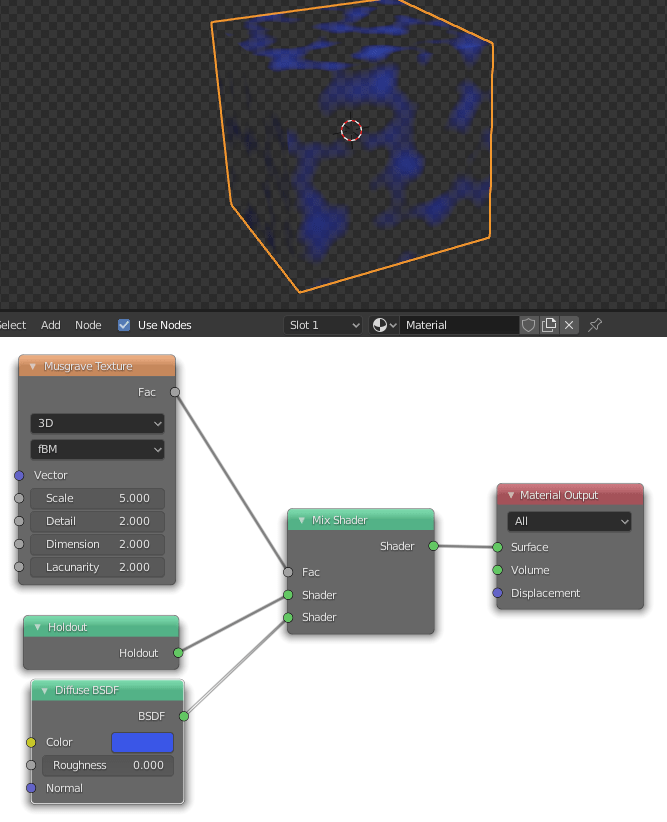The width and height of the screenshot is (667, 822).
Task: Click the Holdout output socket
Action: 178,653
